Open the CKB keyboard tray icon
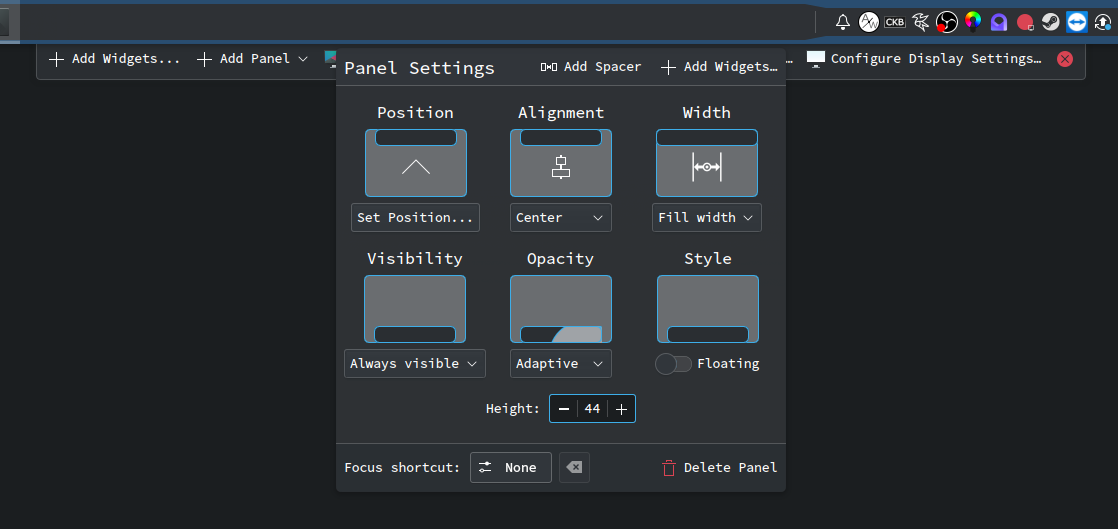Viewport: 1118px width, 529px height. tap(894, 22)
